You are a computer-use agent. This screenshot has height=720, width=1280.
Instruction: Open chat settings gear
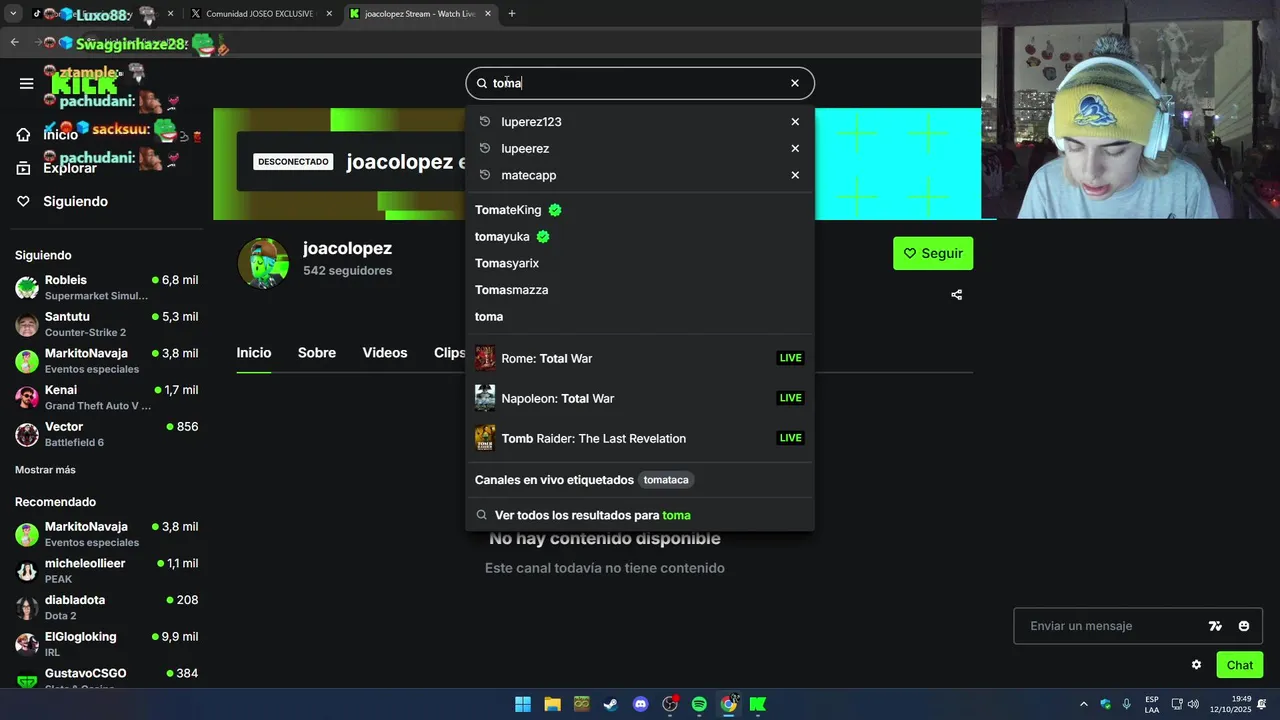(x=1196, y=665)
